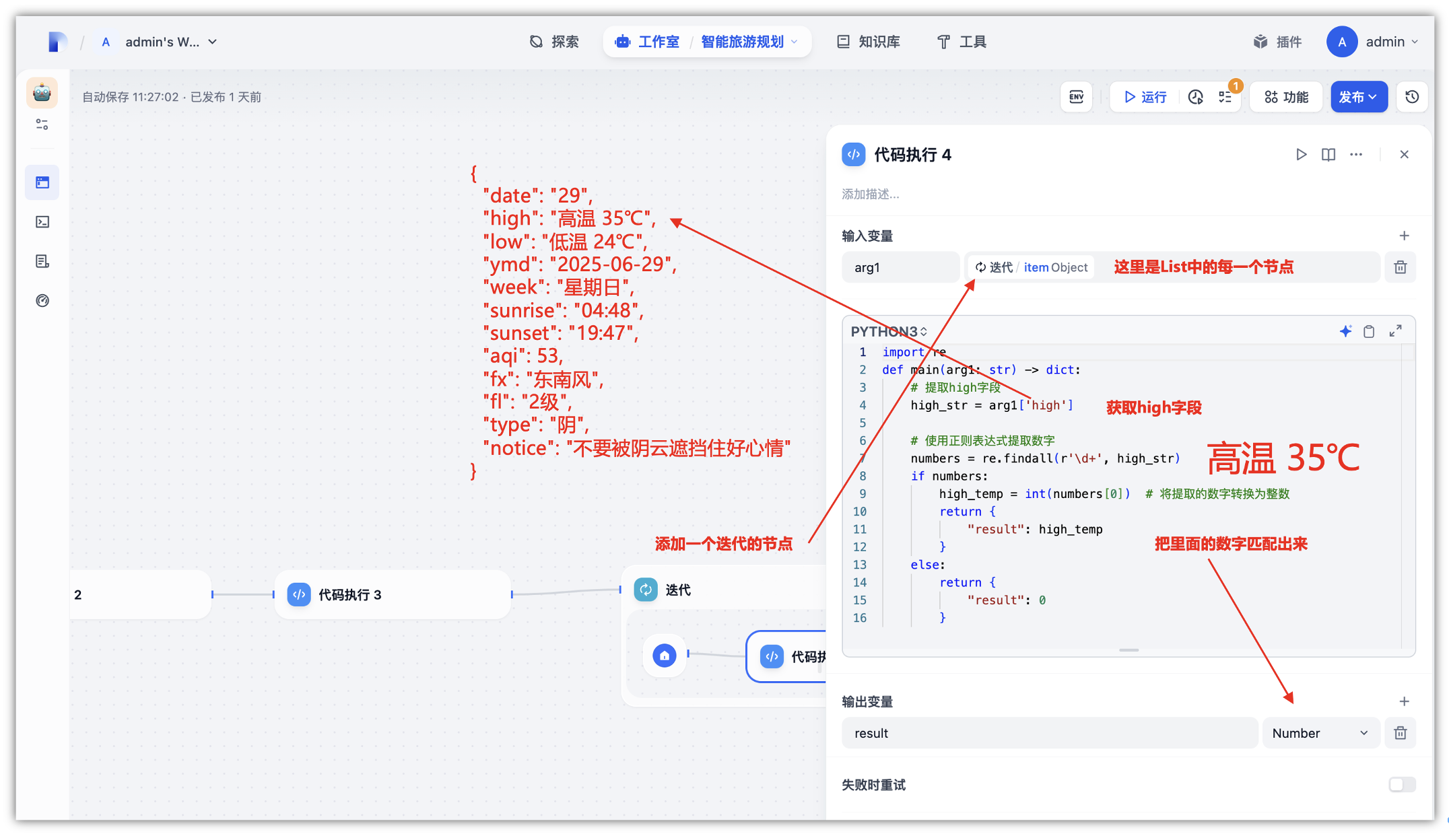Delete the arg1 input variable
Image resolution: width=1449 pixels, height=840 pixels.
1400,267
